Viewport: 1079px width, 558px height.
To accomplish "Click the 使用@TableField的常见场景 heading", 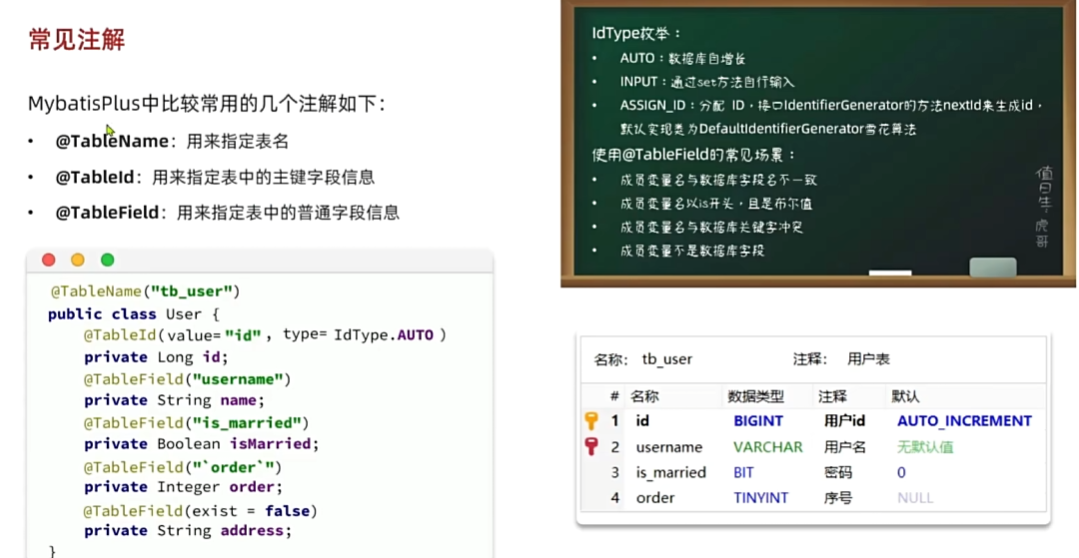I will click(x=694, y=155).
